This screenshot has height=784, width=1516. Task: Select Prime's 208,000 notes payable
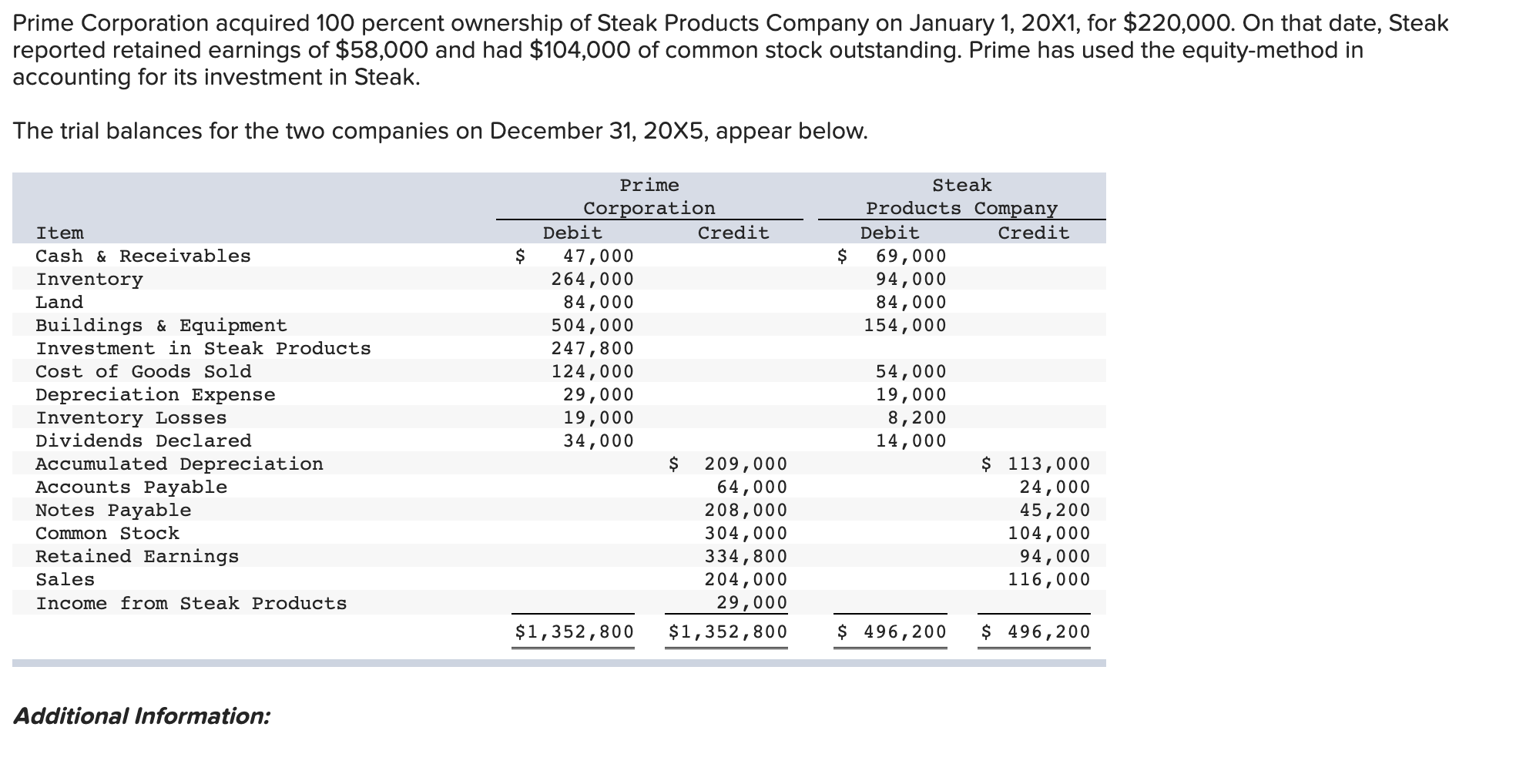746,510
